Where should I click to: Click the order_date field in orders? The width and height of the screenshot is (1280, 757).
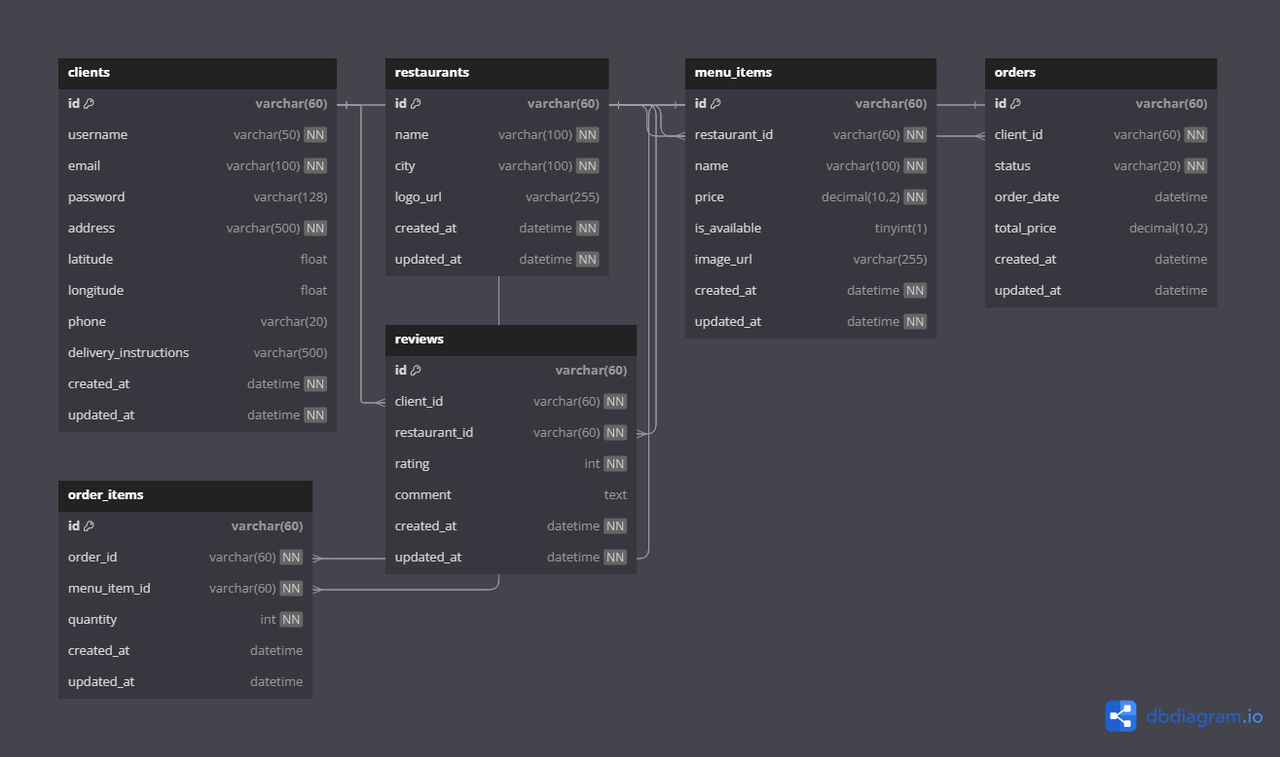[x=1101, y=197]
